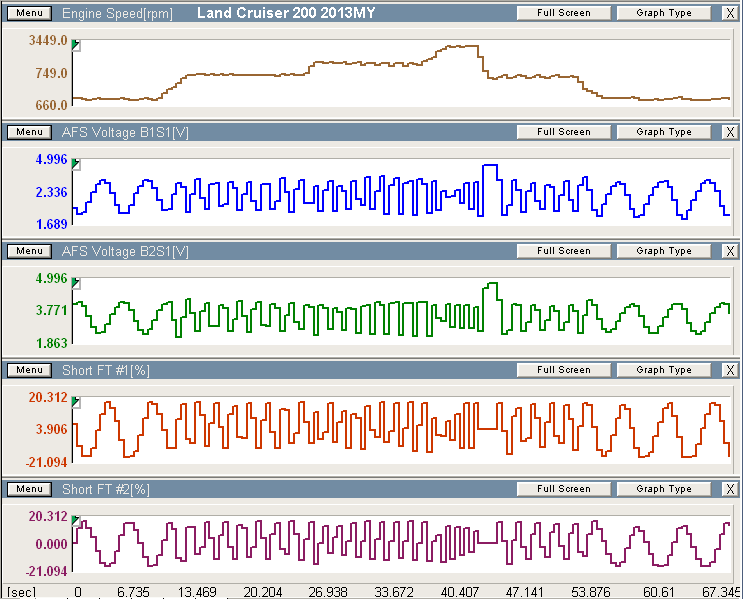The image size is (743, 599).
Task: Make AFS Voltage B2S1 graph Full Screen
Action: tap(563, 251)
